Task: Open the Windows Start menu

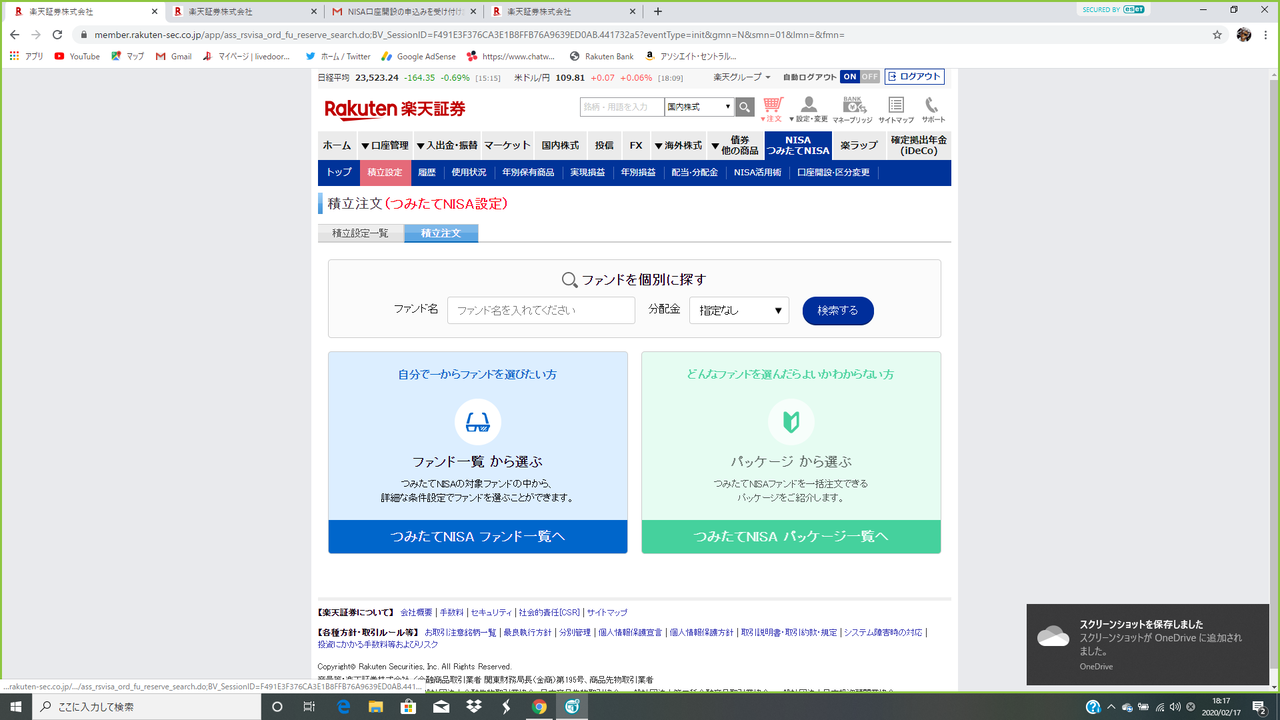Action: (16, 707)
